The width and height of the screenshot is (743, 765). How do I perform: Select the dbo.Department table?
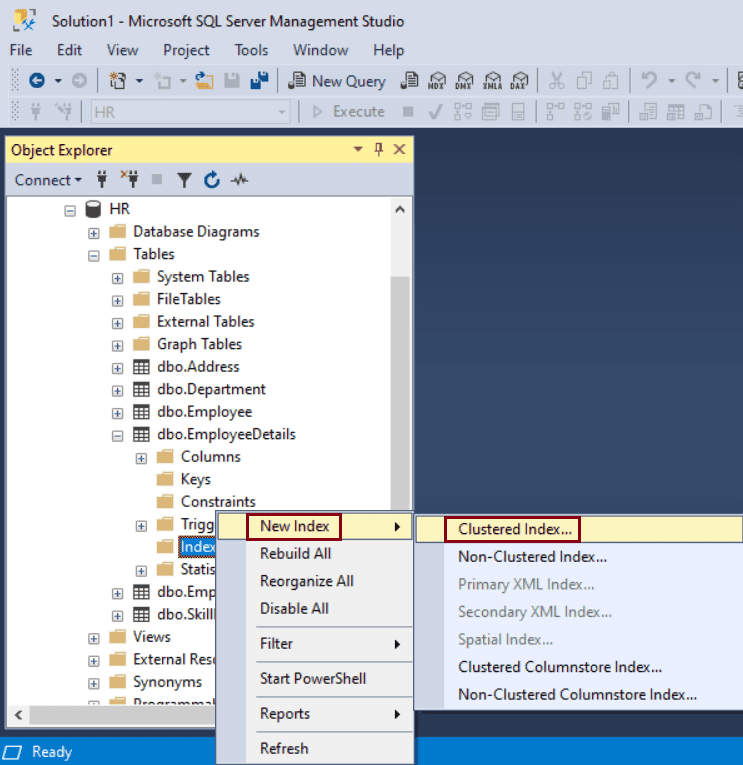(x=211, y=389)
